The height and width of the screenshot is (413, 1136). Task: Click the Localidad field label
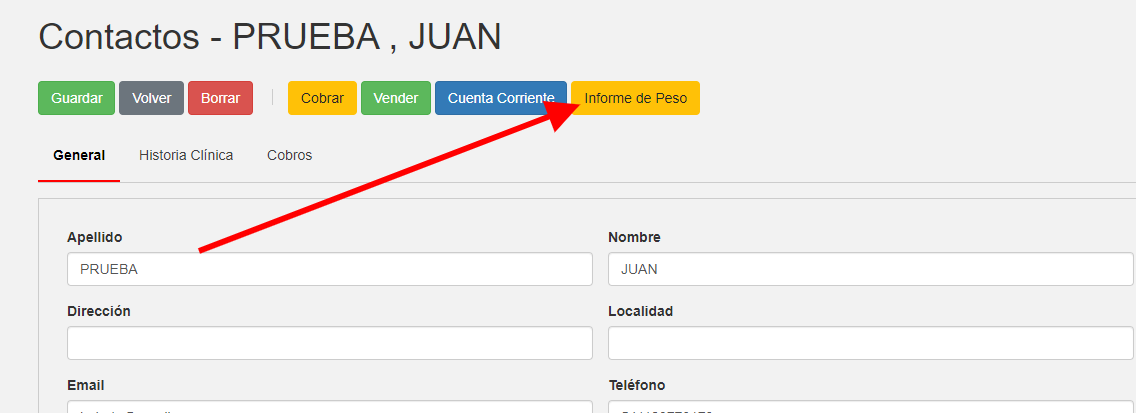[640, 311]
